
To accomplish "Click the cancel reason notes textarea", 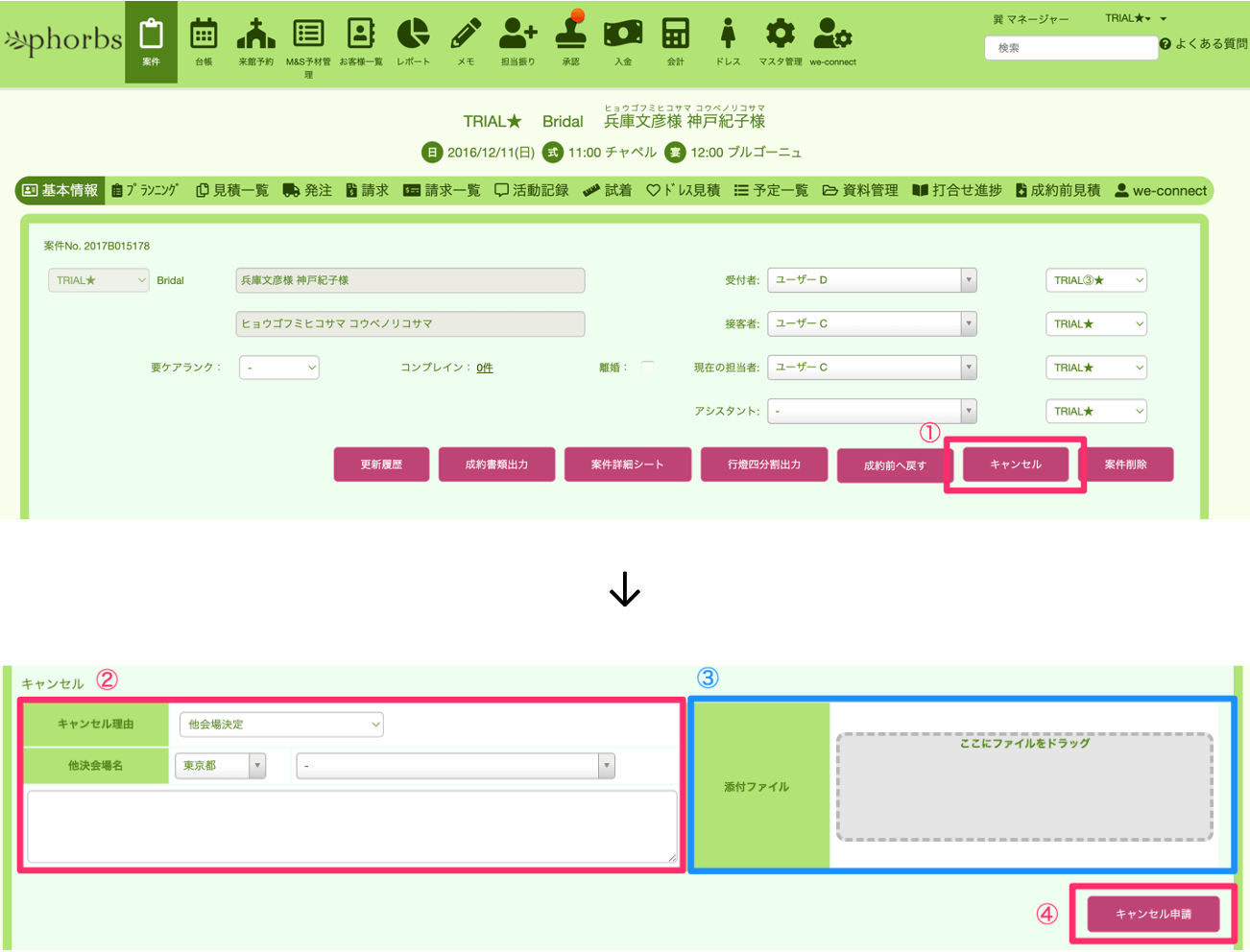I will tap(352, 826).
